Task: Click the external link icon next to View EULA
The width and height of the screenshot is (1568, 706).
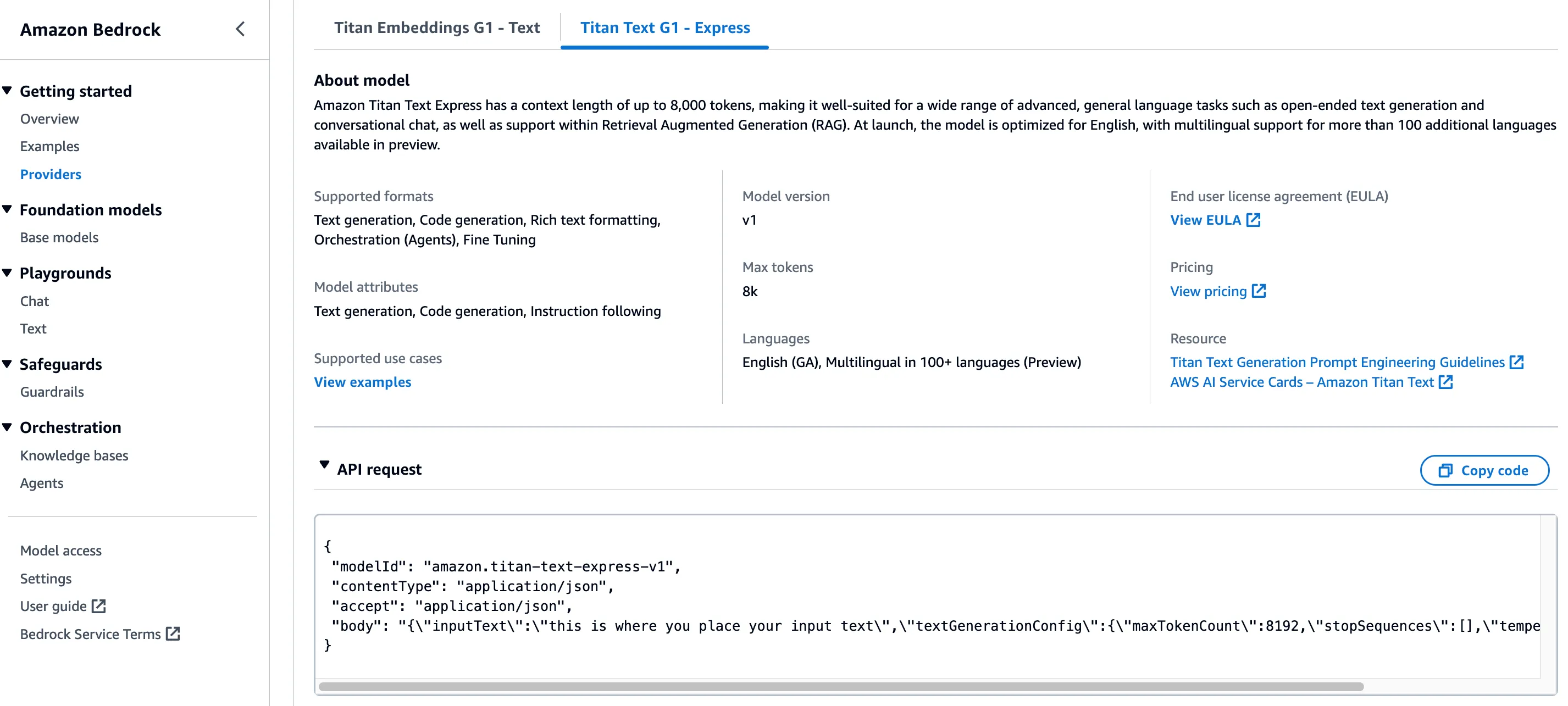Action: (1253, 220)
